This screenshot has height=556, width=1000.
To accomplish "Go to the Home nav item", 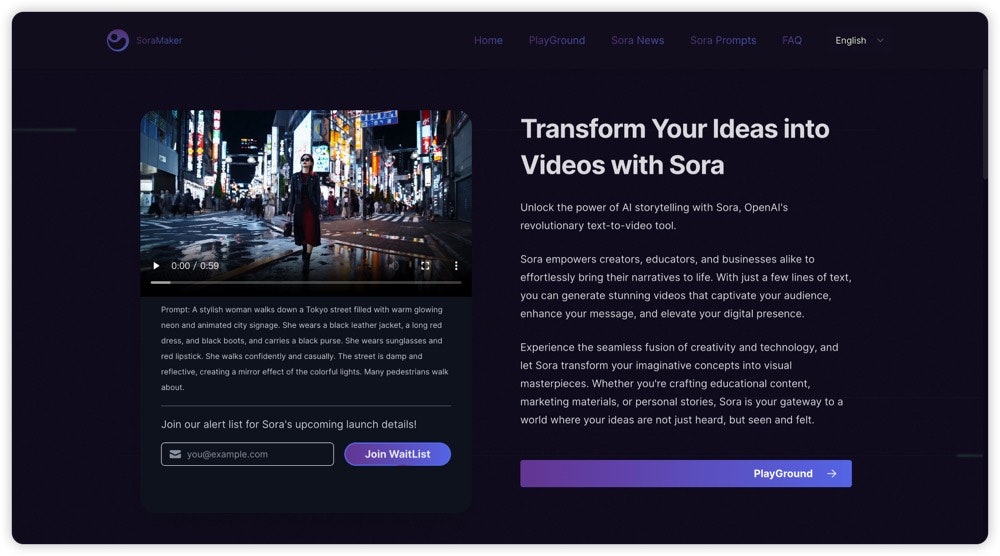I will tap(488, 40).
